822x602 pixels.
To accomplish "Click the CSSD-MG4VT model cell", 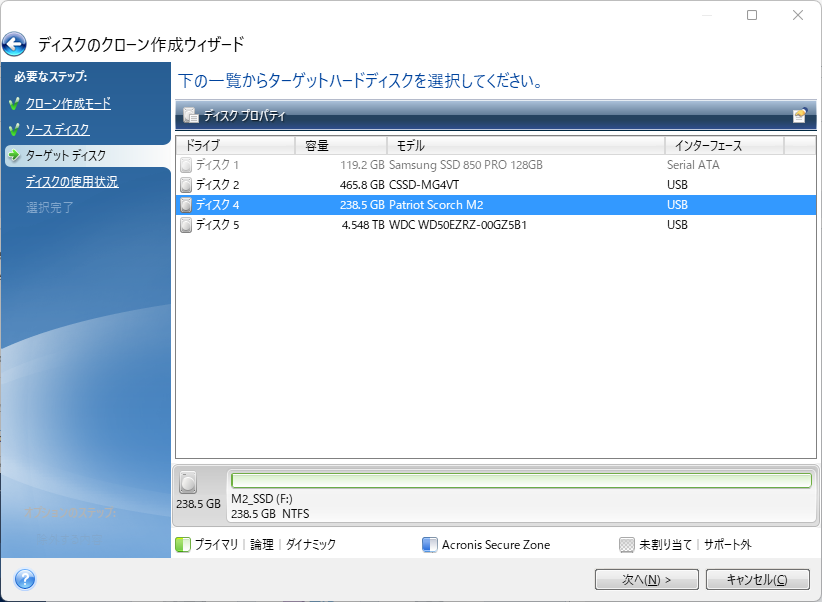I will (424, 185).
